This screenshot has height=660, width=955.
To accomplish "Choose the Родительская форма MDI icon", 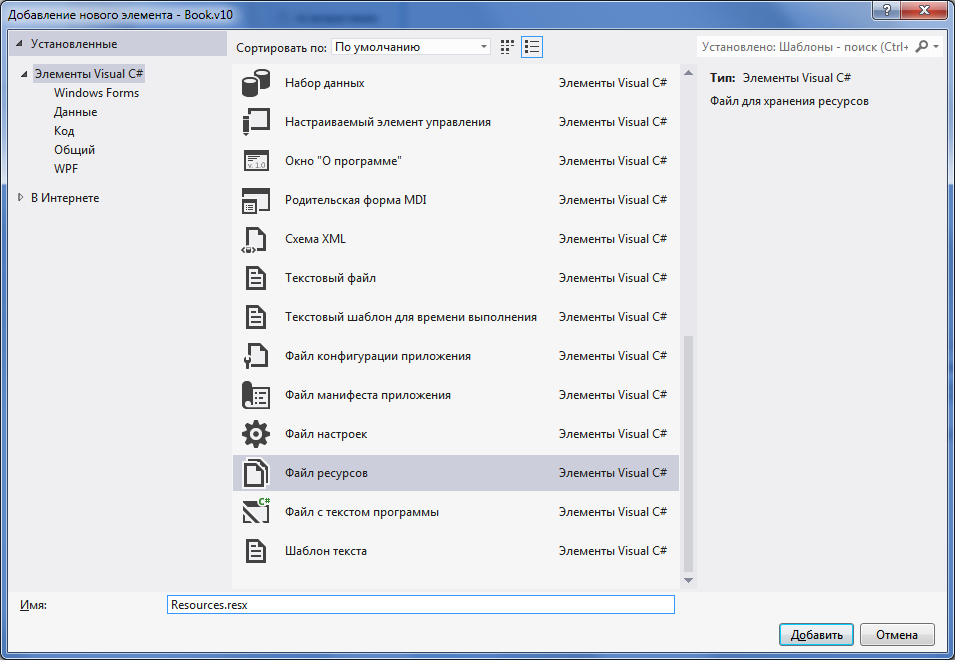I will tap(256, 200).
